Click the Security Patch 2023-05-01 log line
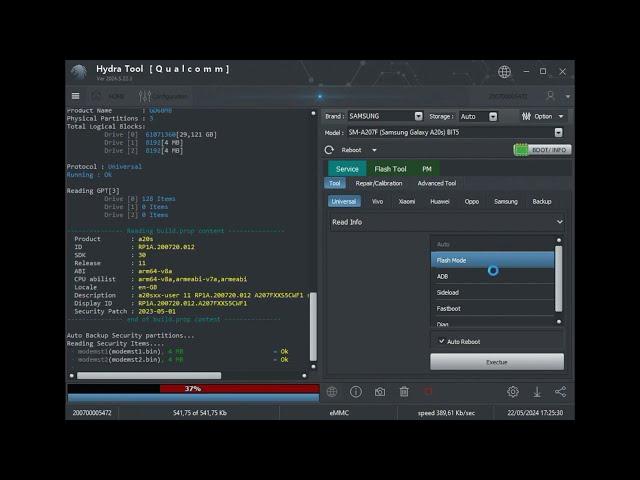 click(x=125, y=311)
